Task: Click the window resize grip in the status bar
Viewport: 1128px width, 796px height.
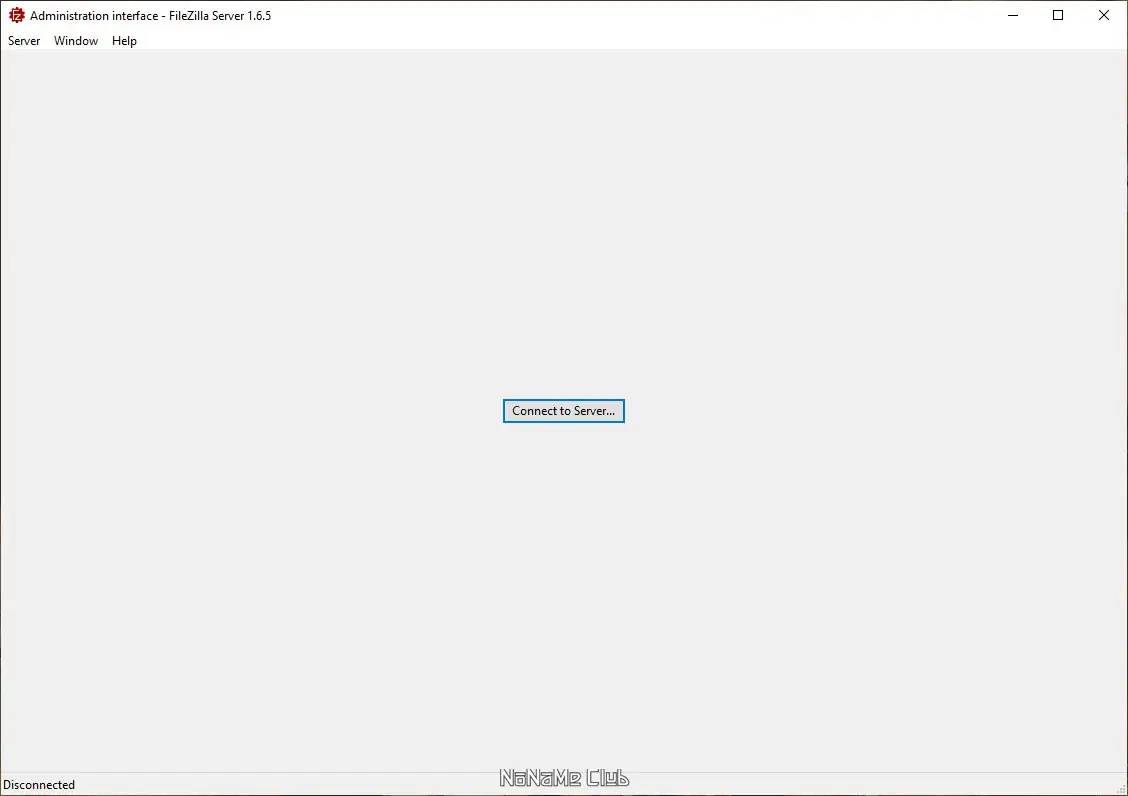Action: pos(1121,789)
